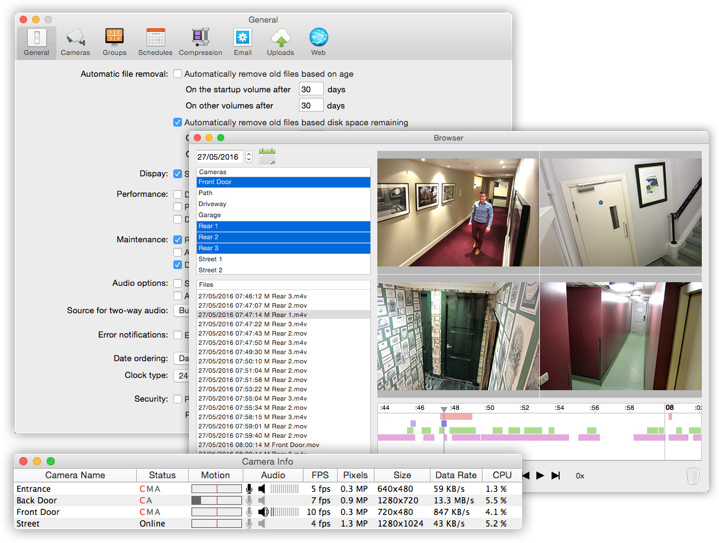Click the calendar icon beside the date
The image size is (719, 543).
268,156
